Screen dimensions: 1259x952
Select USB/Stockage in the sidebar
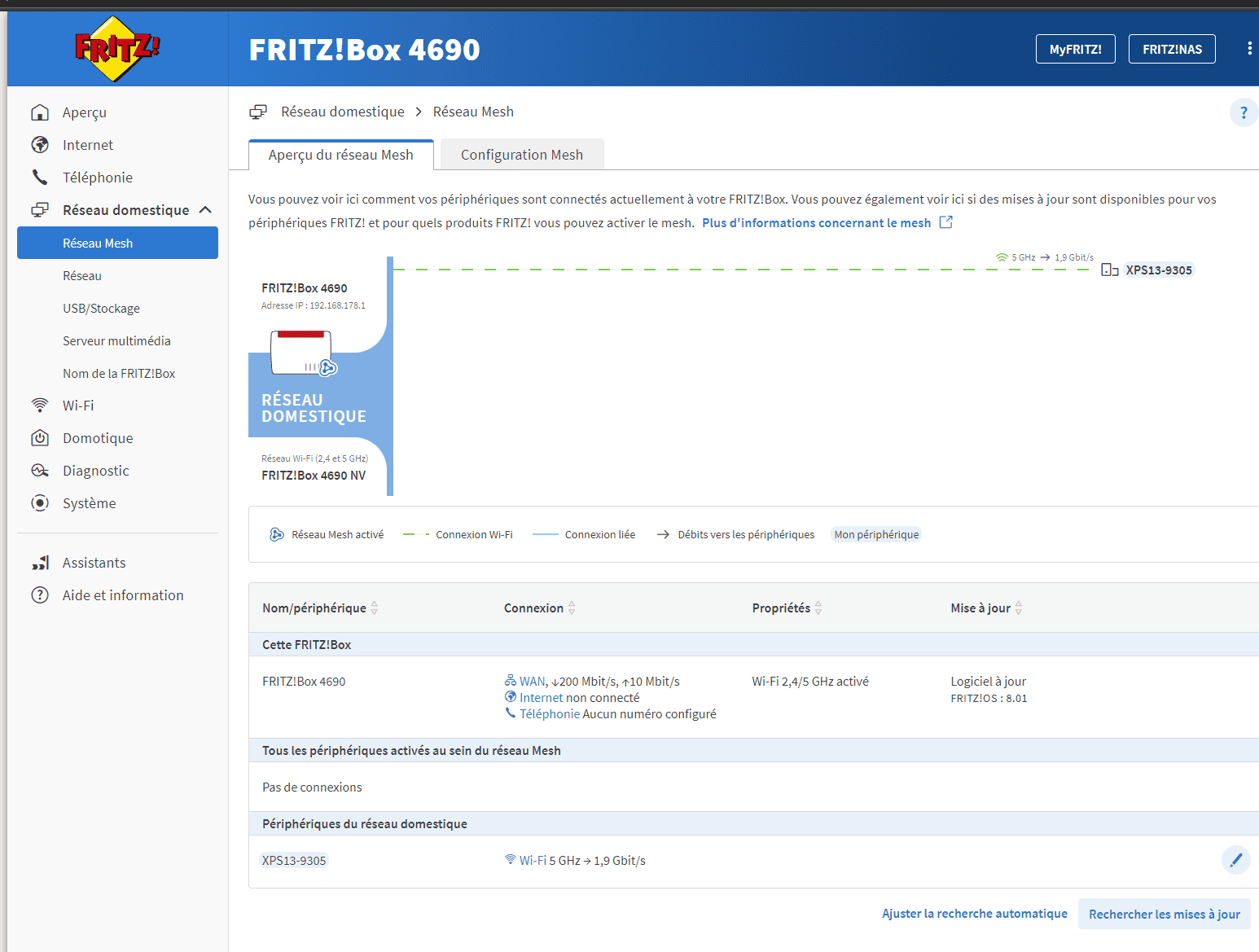pos(101,309)
